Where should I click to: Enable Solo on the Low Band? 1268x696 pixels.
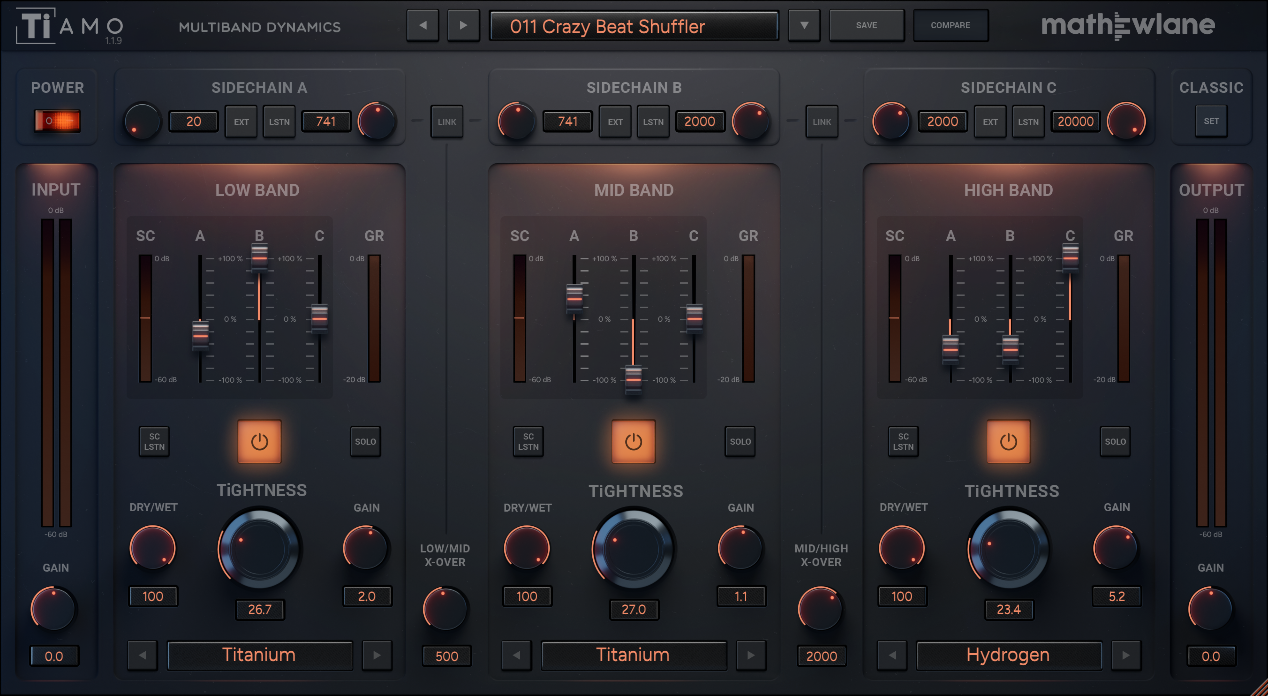pyautogui.click(x=365, y=441)
